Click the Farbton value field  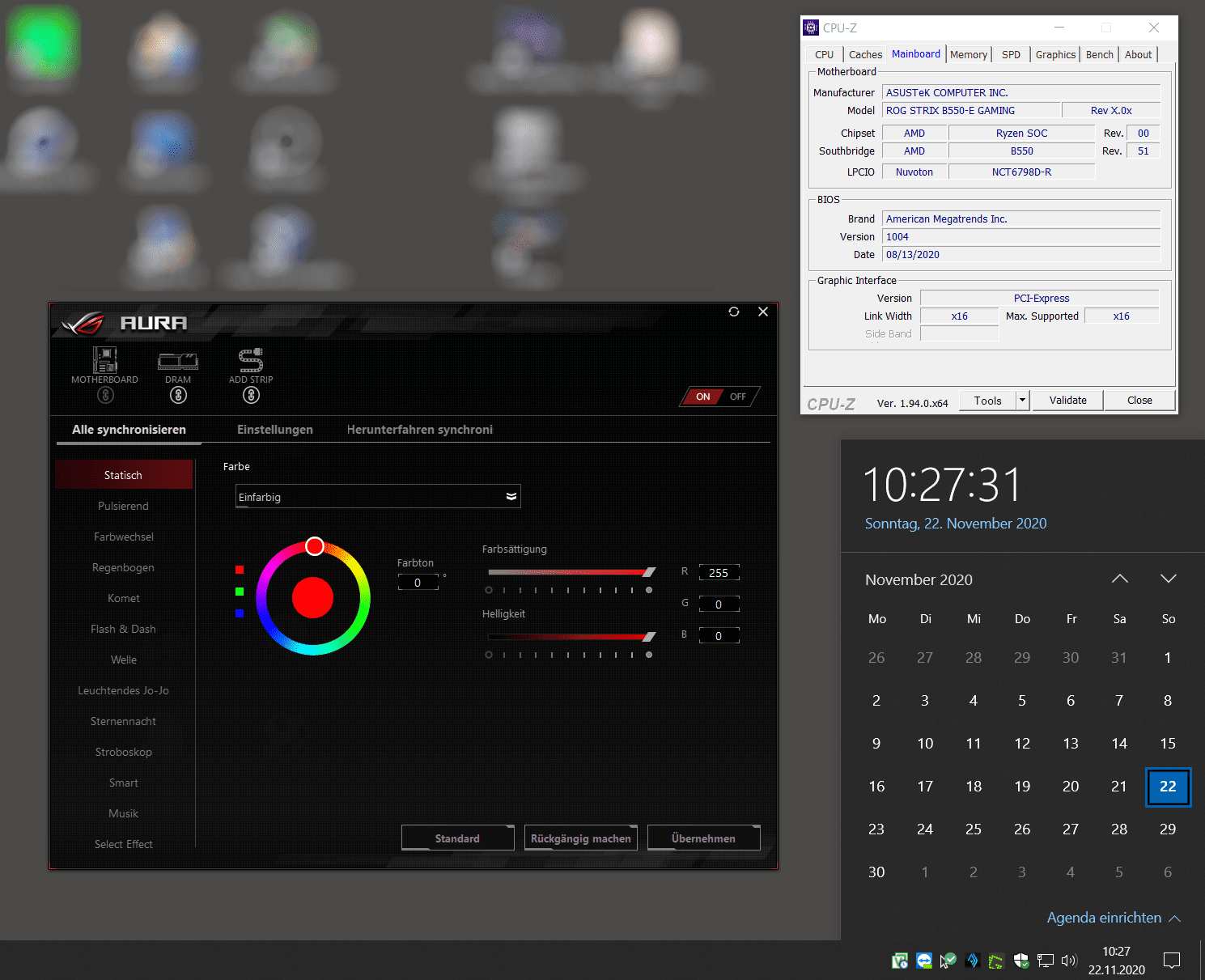pos(418,582)
